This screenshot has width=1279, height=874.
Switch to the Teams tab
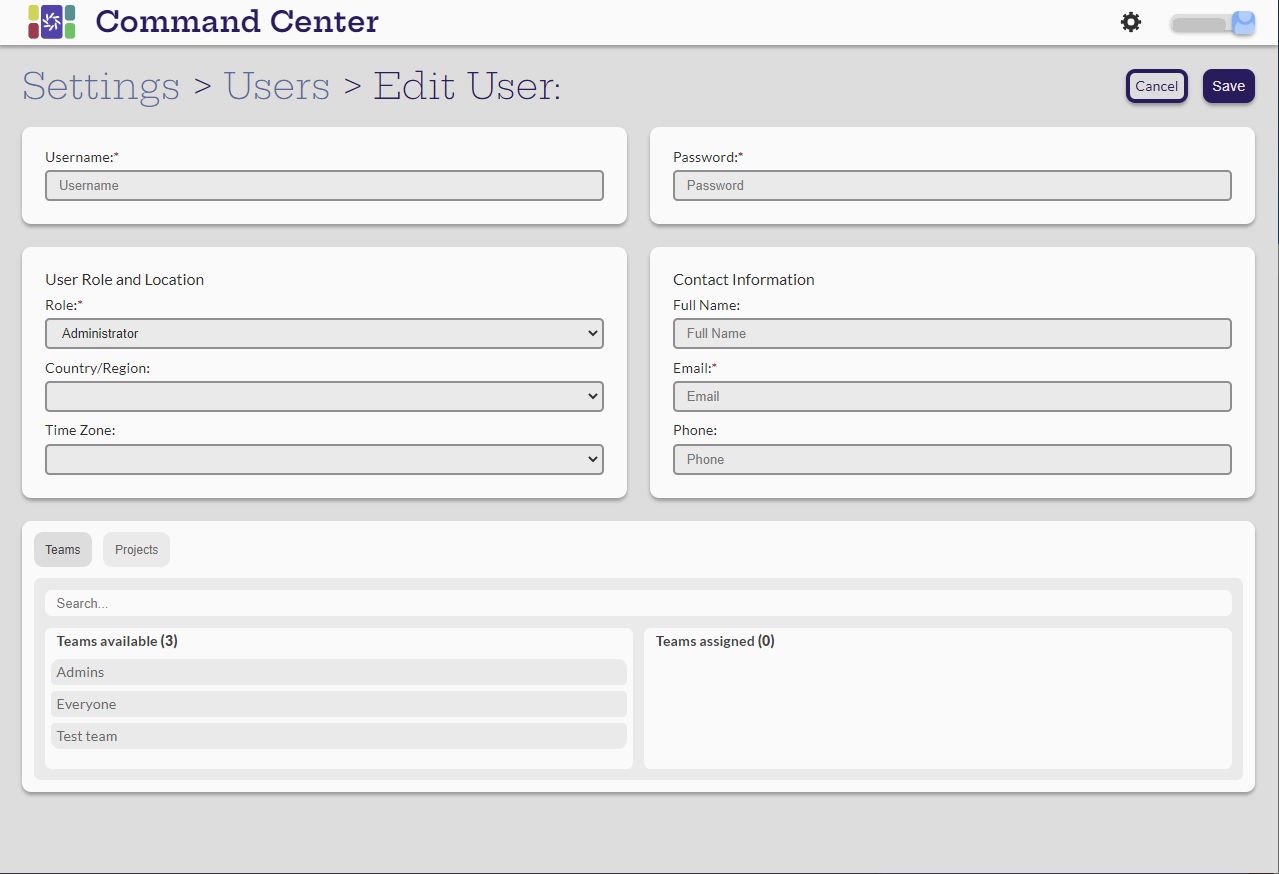[x=63, y=550]
